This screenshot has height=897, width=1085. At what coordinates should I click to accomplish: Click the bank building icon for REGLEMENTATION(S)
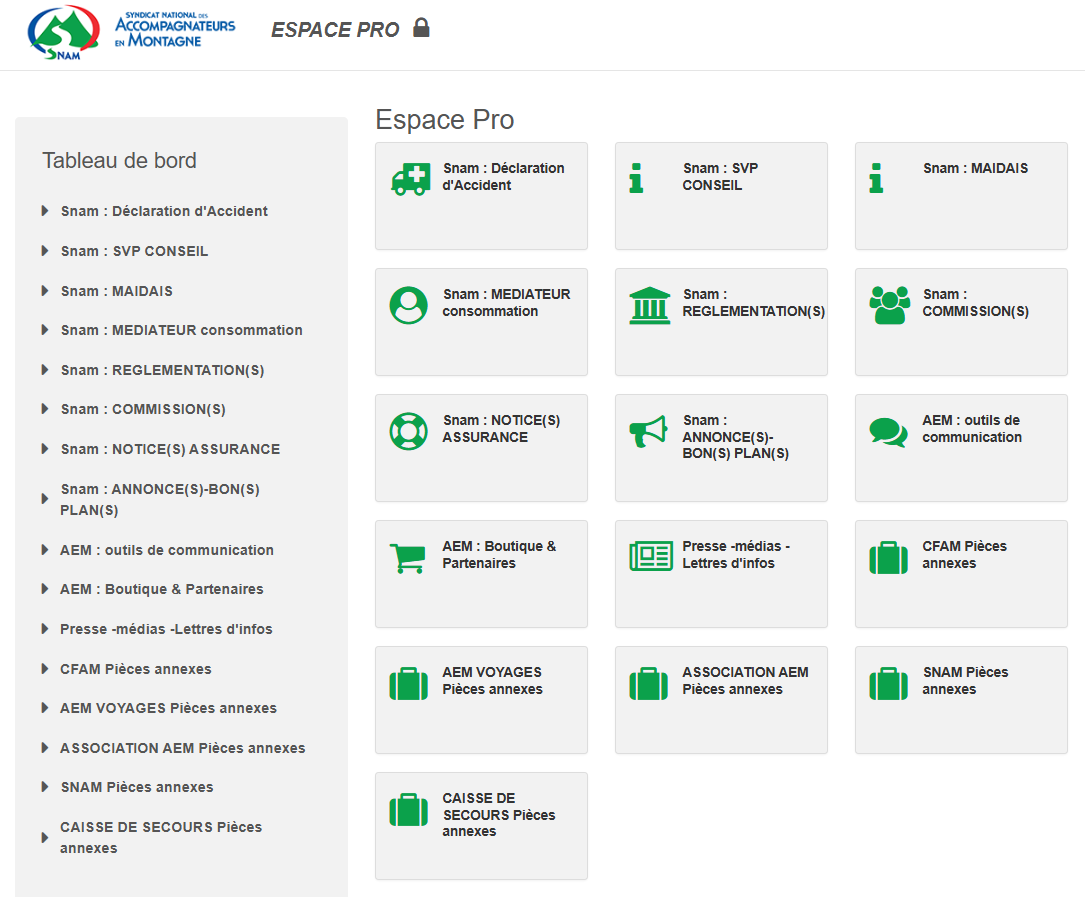pyautogui.click(x=650, y=305)
